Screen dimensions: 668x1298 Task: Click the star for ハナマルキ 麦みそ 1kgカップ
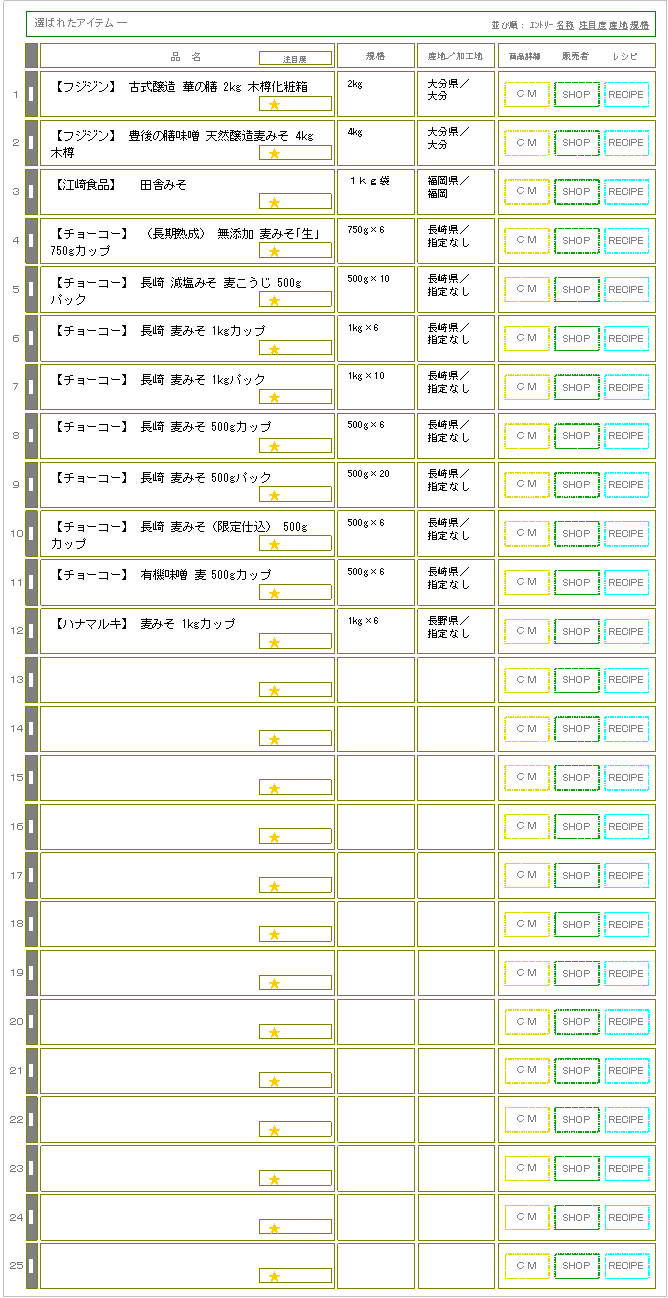click(274, 642)
